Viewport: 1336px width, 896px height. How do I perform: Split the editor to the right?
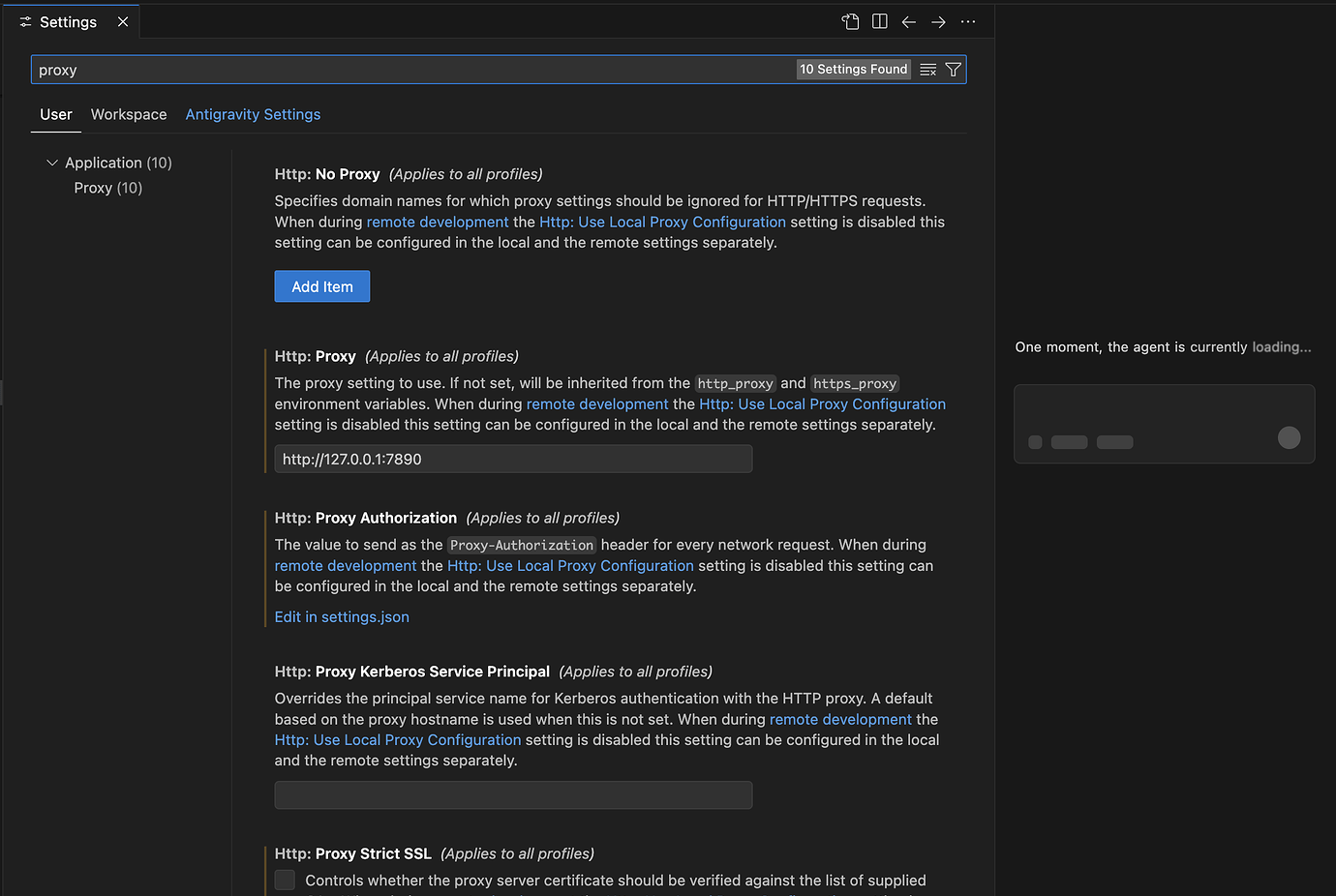(879, 21)
